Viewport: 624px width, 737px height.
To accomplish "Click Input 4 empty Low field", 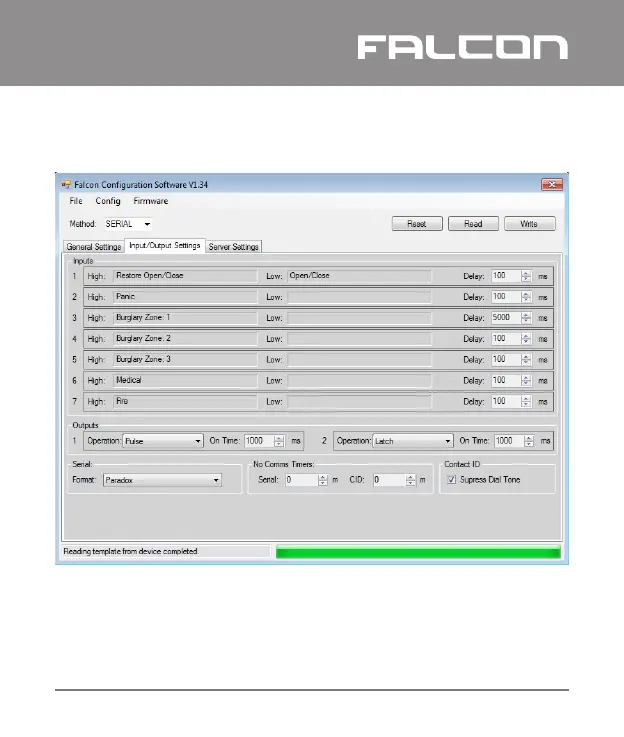I will pos(359,339).
